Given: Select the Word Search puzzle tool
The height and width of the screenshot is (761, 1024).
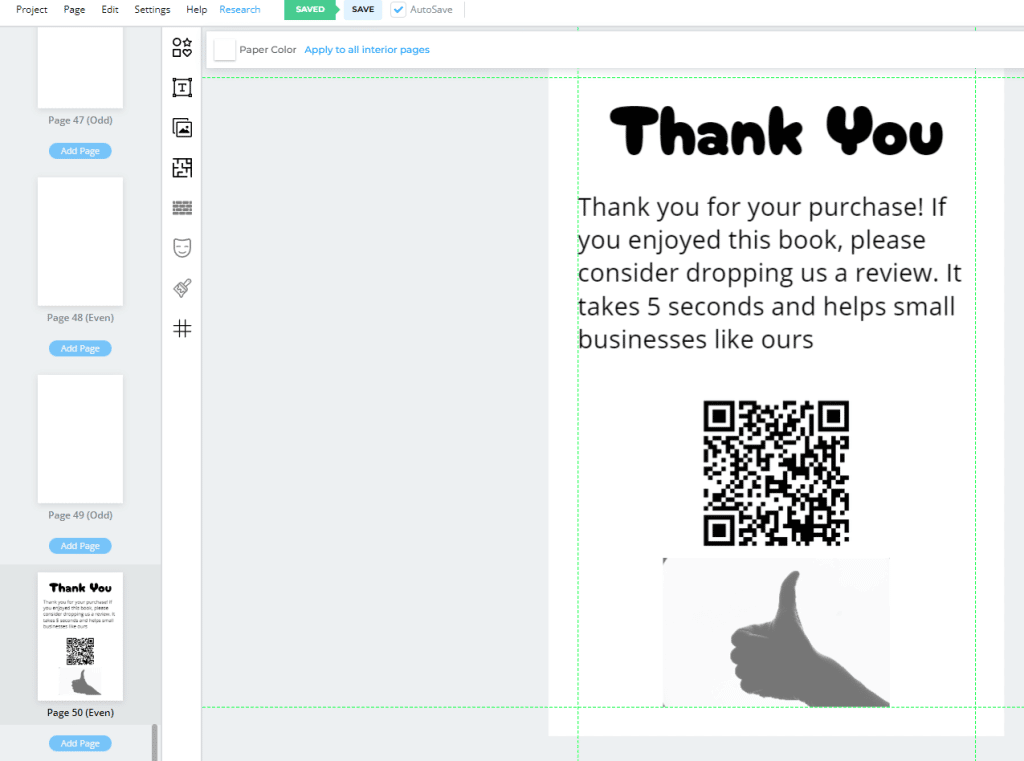Looking at the screenshot, I should pyautogui.click(x=181, y=207).
